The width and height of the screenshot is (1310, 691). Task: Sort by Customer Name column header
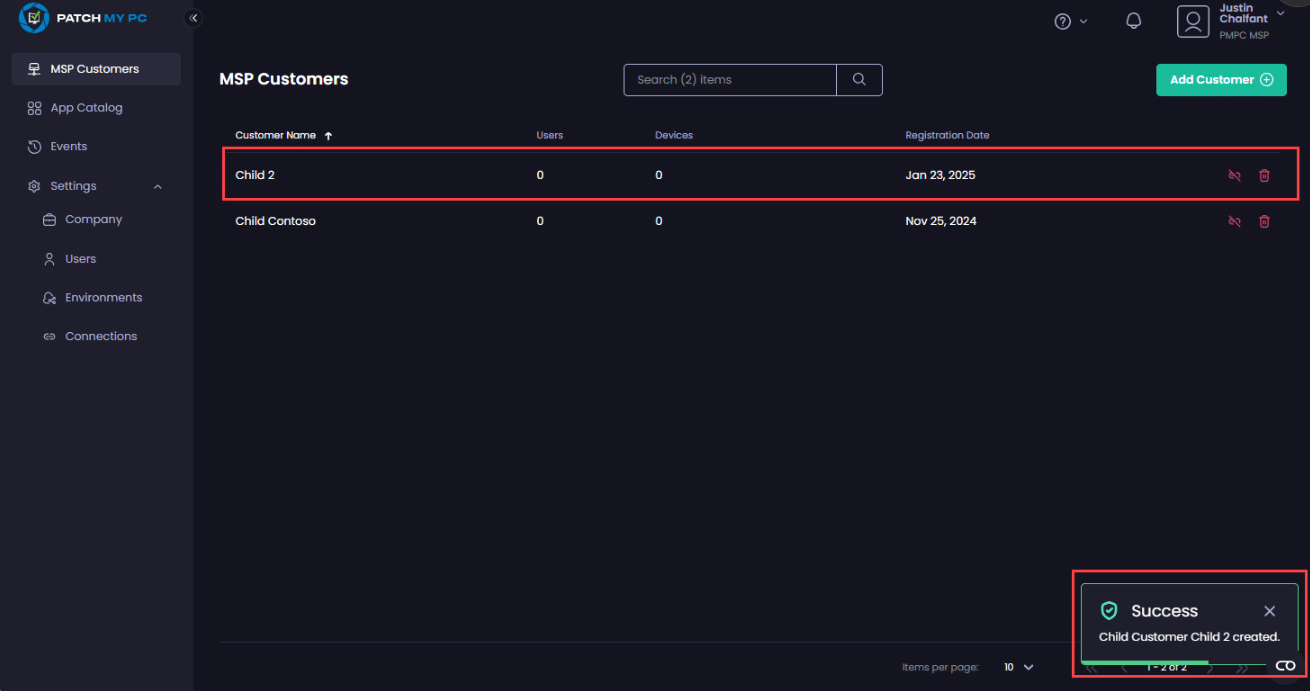[276, 136]
